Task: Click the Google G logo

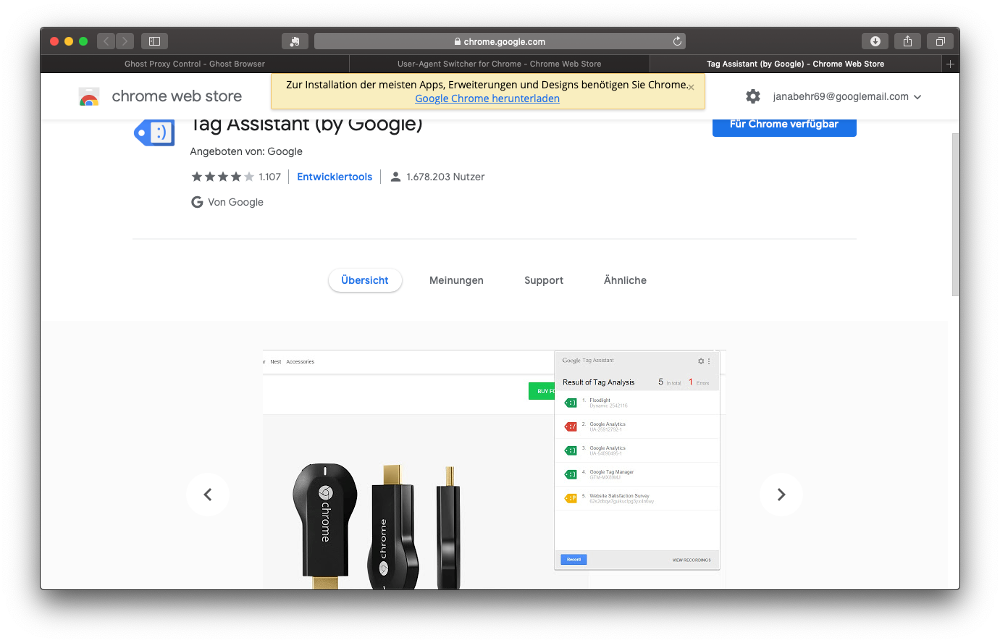Action: pos(197,202)
